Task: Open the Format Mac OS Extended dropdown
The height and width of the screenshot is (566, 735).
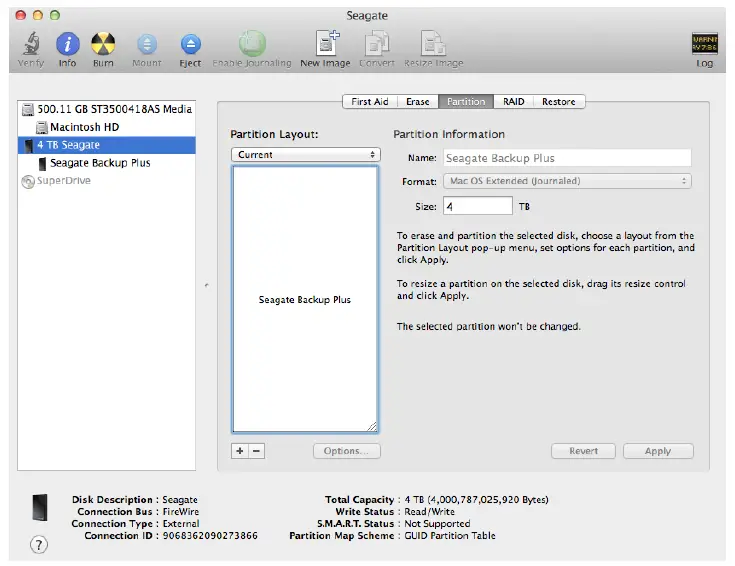Action: pyautogui.click(x=567, y=181)
